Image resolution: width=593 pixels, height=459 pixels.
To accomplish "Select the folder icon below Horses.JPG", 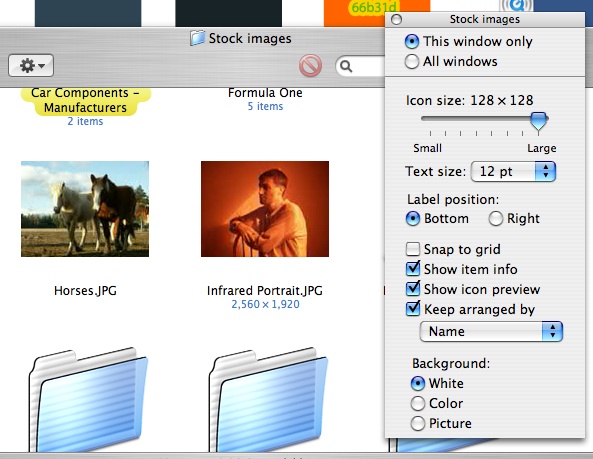I will [88, 399].
